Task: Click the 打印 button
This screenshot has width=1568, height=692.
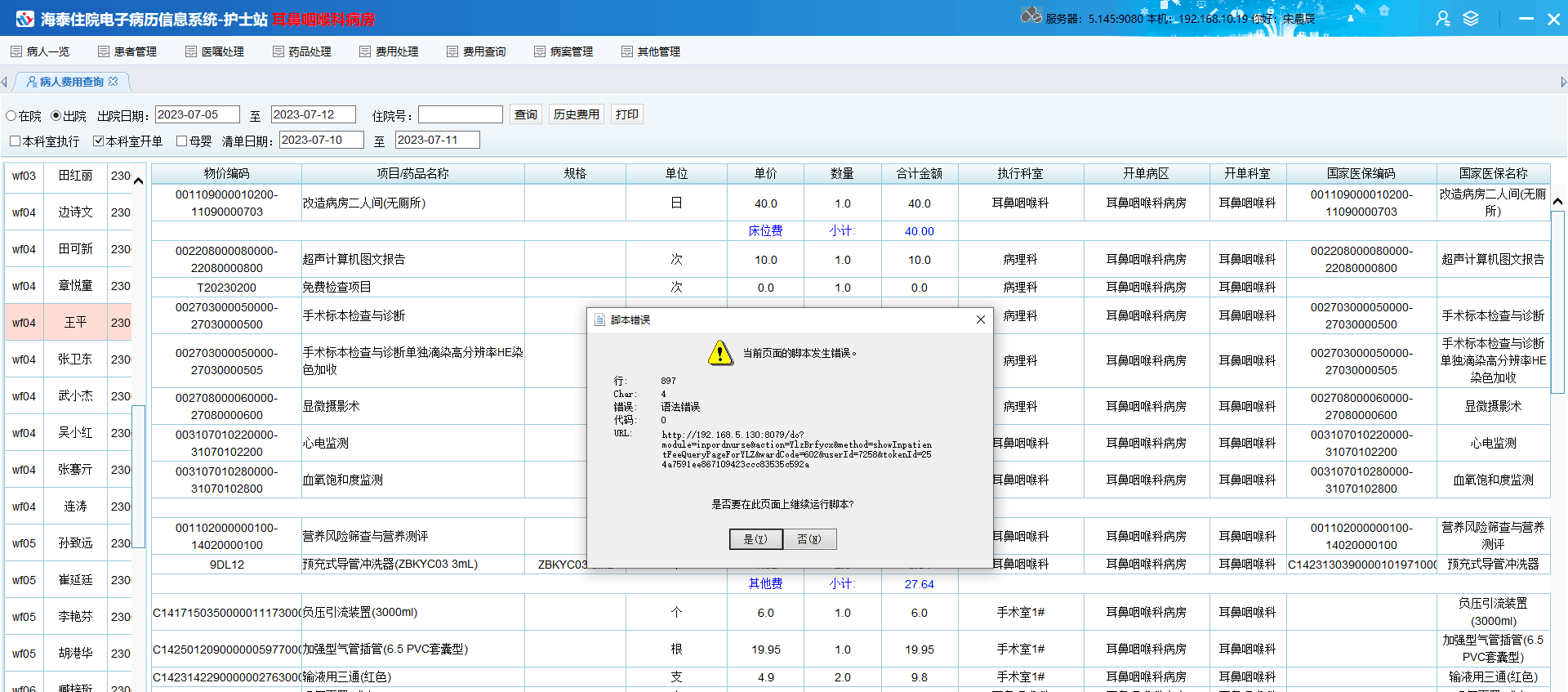Action: click(x=627, y=114)
